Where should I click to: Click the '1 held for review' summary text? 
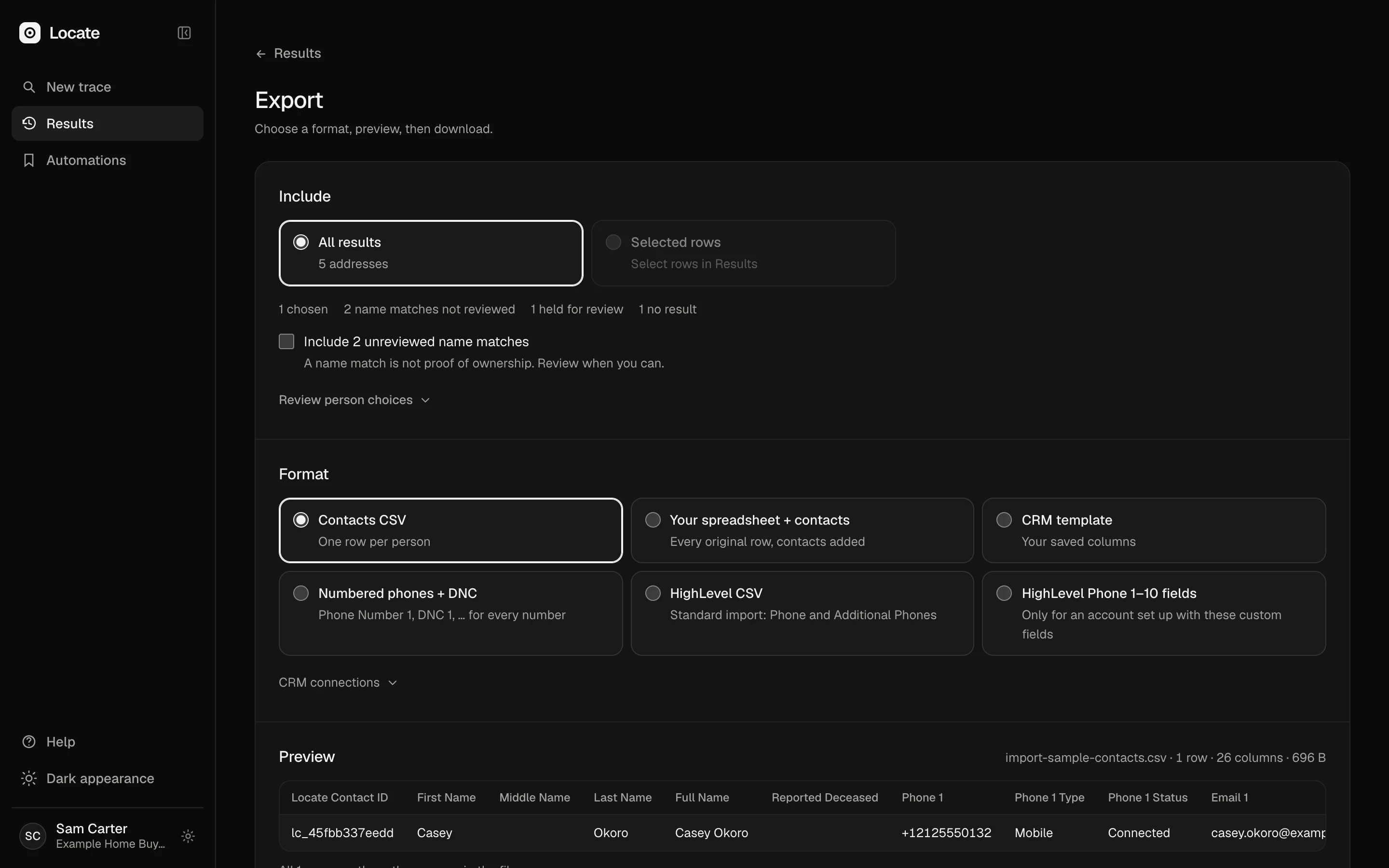pyautogui.click(x=577, y=310)
